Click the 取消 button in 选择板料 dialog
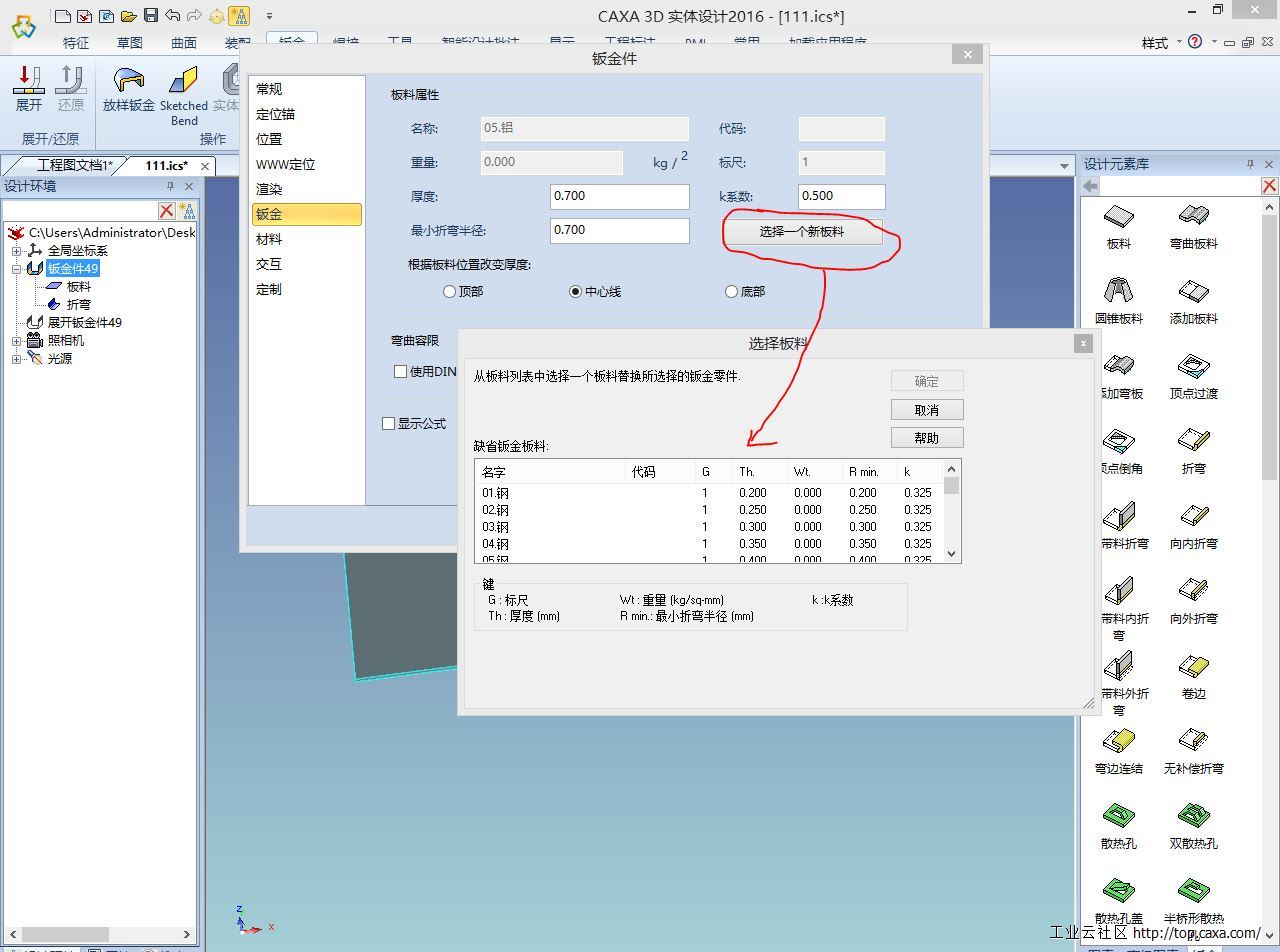Viewport: 1280px width, 952px height. tap(927, 409)
